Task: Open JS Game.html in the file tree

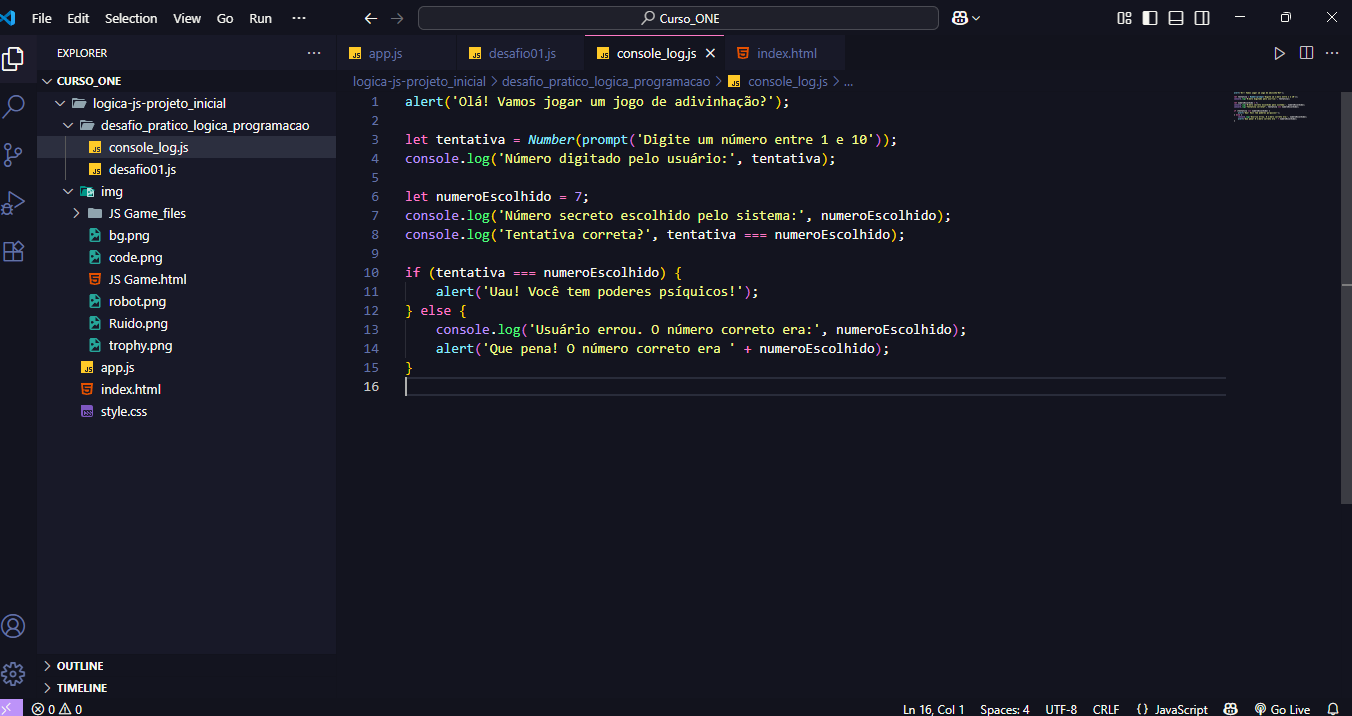Action: [186, 279]
